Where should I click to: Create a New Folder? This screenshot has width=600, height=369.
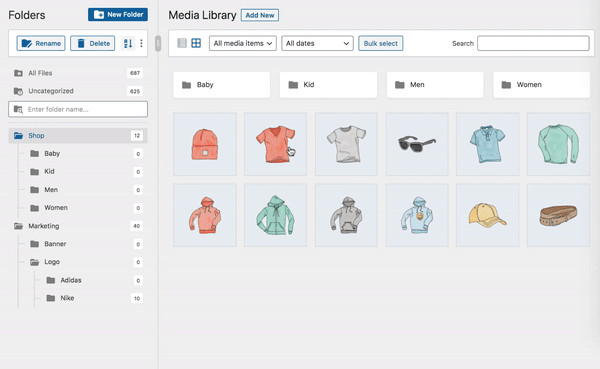click(118, 15)
